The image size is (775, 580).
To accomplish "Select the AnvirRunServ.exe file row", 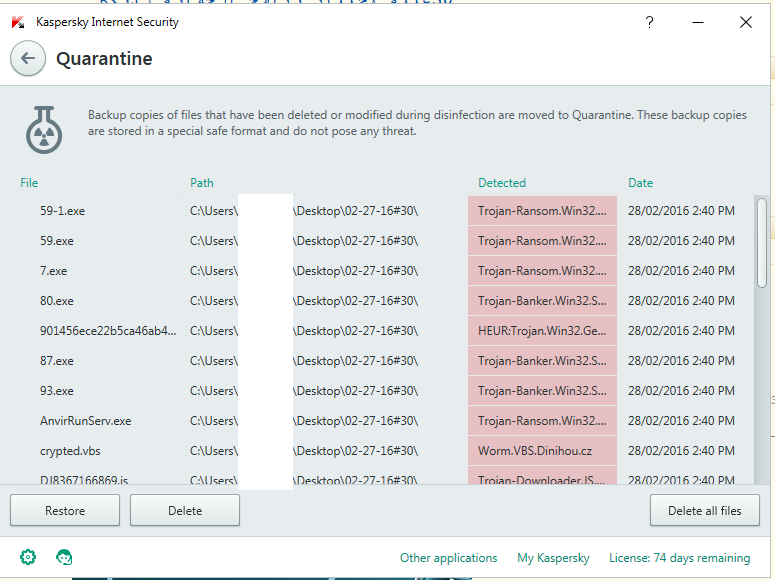I will [x=377, y=421].
